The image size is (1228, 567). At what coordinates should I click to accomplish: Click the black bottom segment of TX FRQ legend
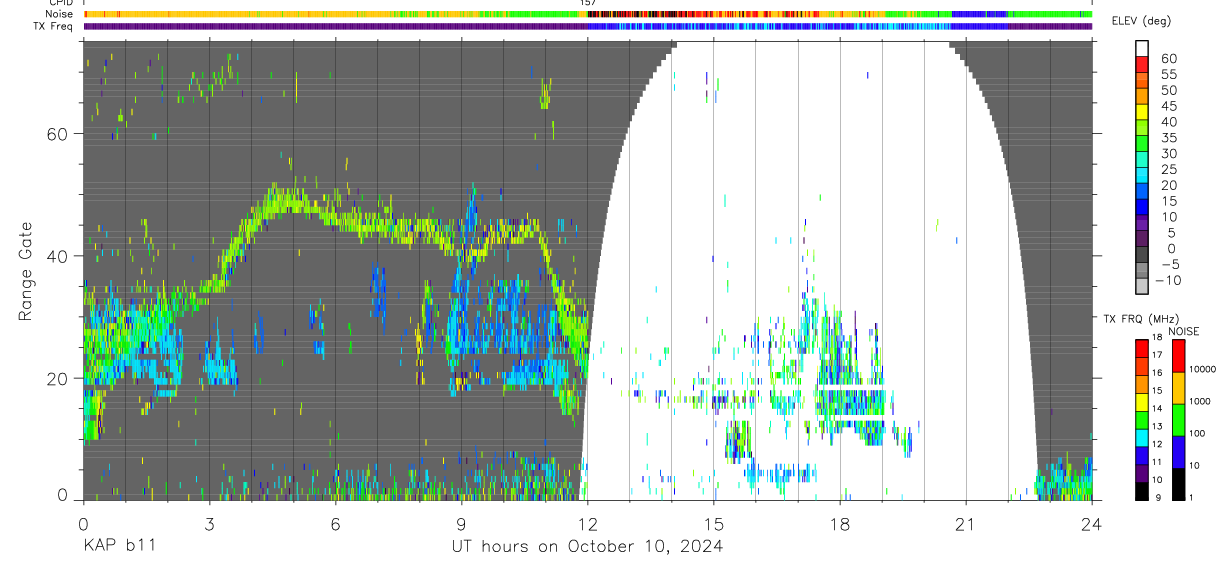[1142, 491]
